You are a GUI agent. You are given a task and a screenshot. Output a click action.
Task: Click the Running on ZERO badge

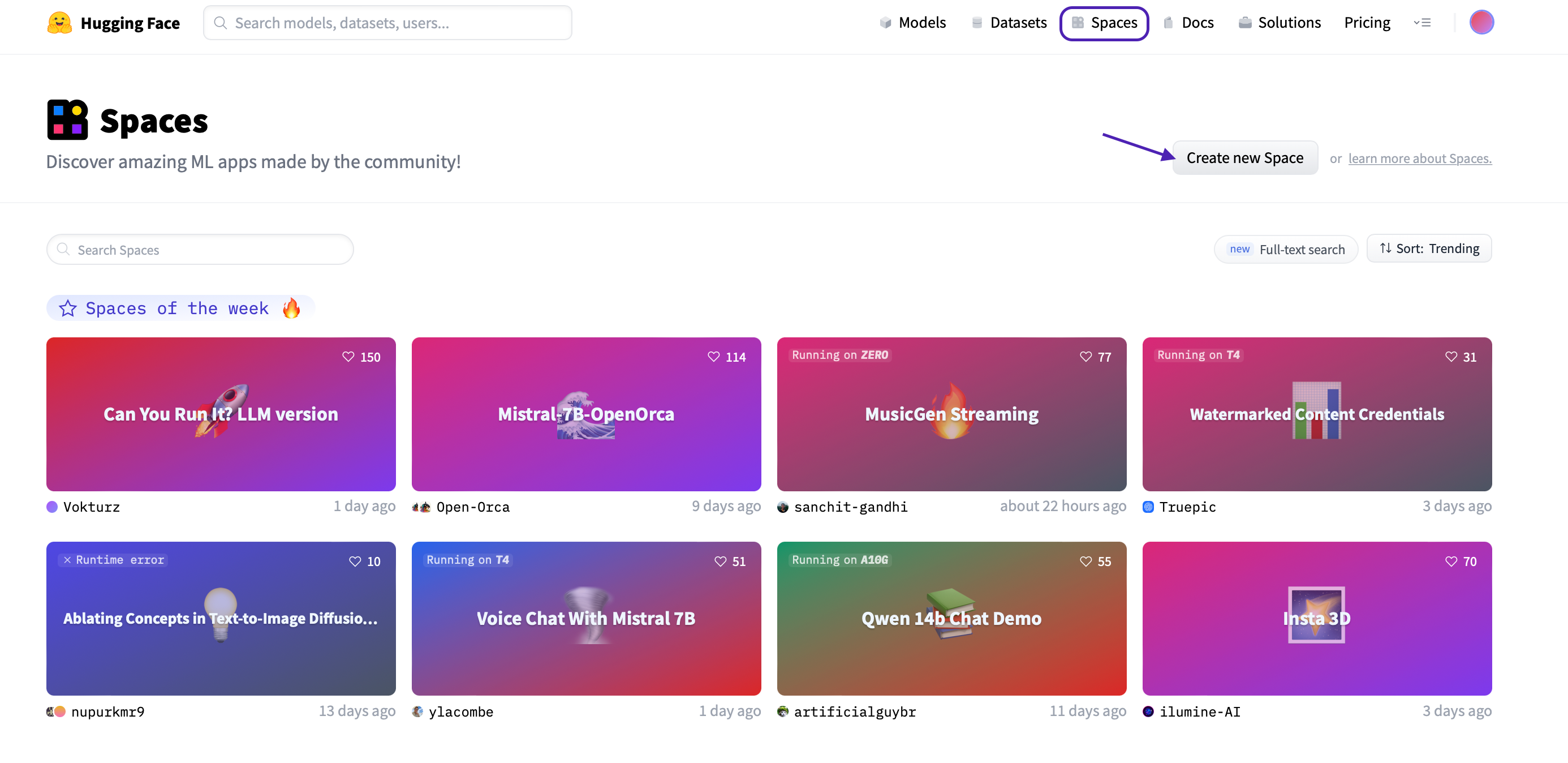[840, 355]
